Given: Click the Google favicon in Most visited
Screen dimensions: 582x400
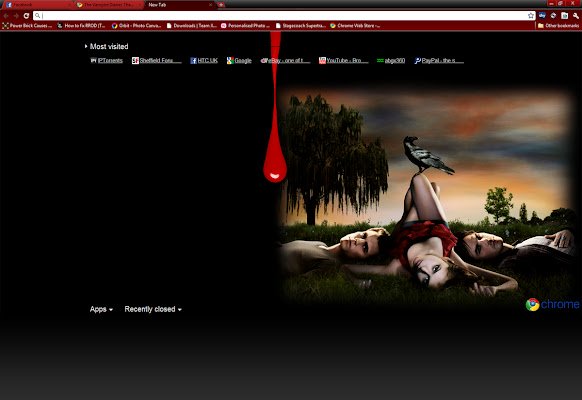Looking at the screenshot, I should tap(230, 60).
